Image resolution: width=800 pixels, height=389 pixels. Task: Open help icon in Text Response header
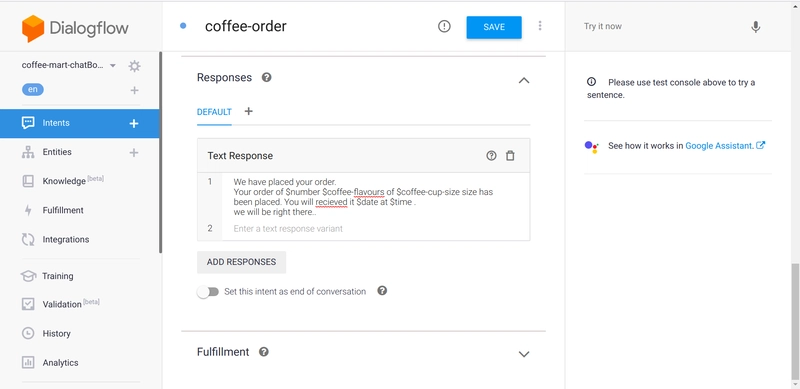(491, 156)
